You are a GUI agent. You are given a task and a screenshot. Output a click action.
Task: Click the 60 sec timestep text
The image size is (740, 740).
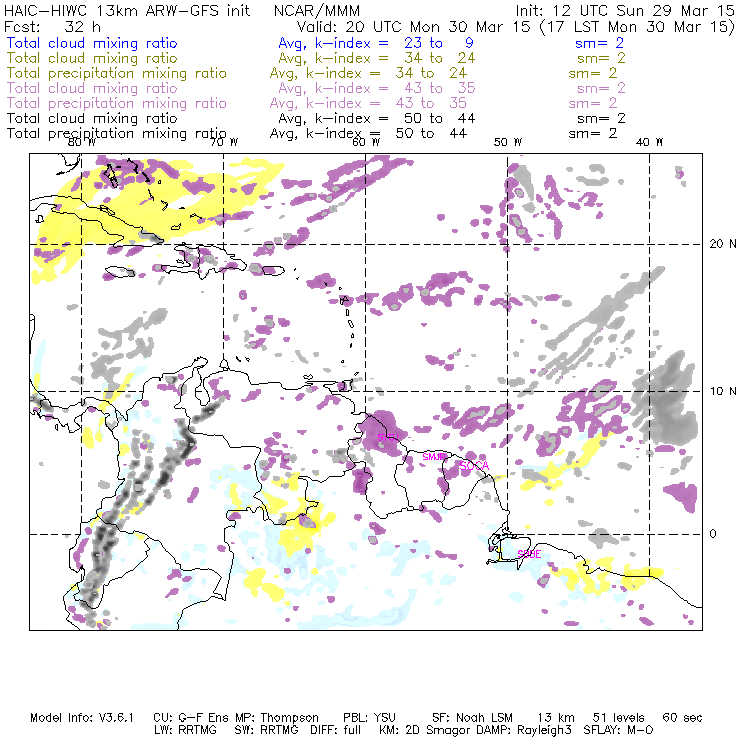(682, 718)
